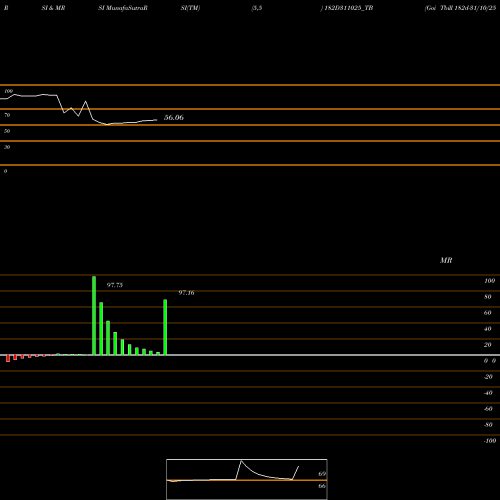Click the first red negative bar

pos(8,358)
